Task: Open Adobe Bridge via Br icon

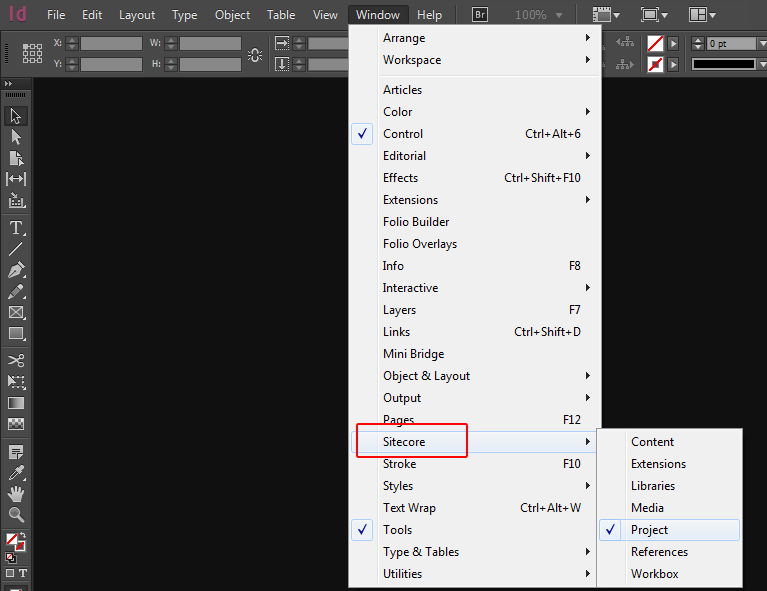Action: point(480,15)
